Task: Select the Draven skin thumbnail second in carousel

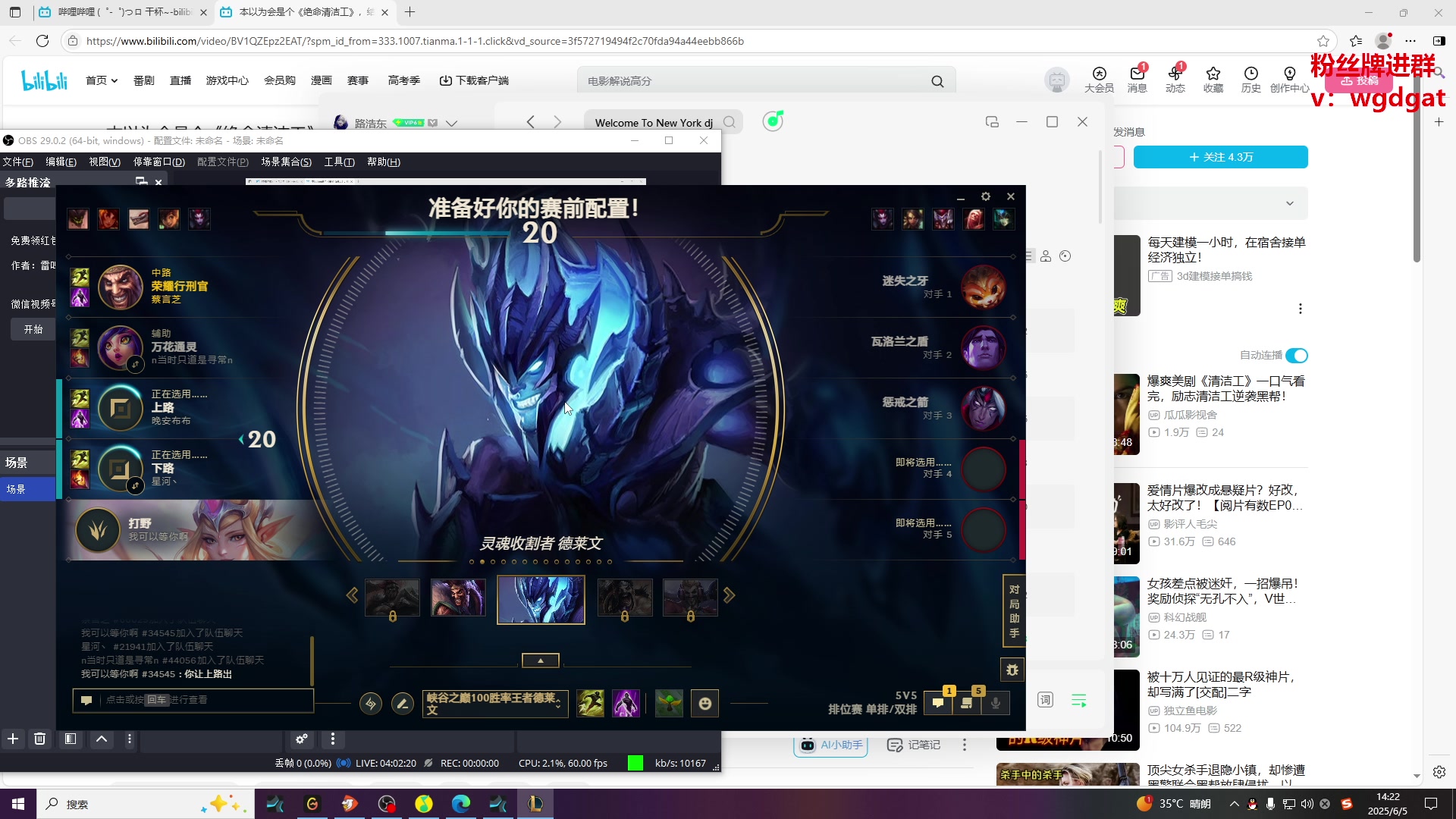Action: pos(458,597)
